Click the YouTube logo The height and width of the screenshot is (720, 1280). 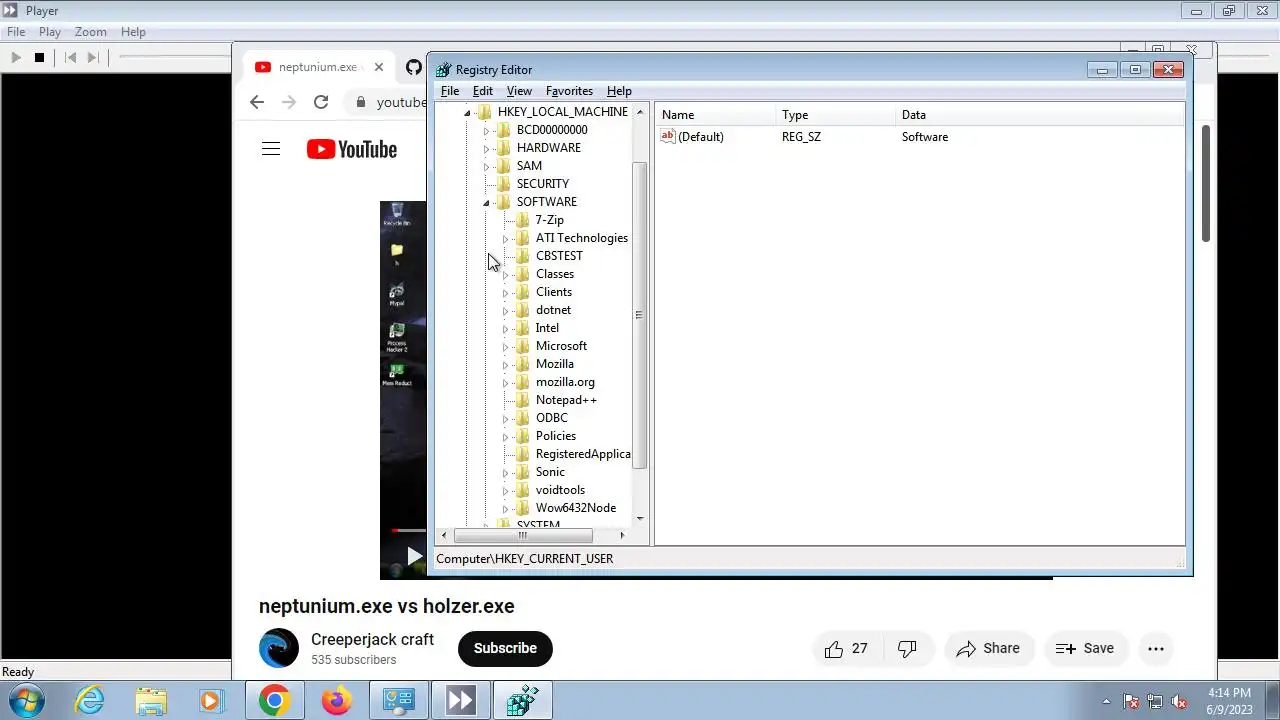click(x=352, y=149)
